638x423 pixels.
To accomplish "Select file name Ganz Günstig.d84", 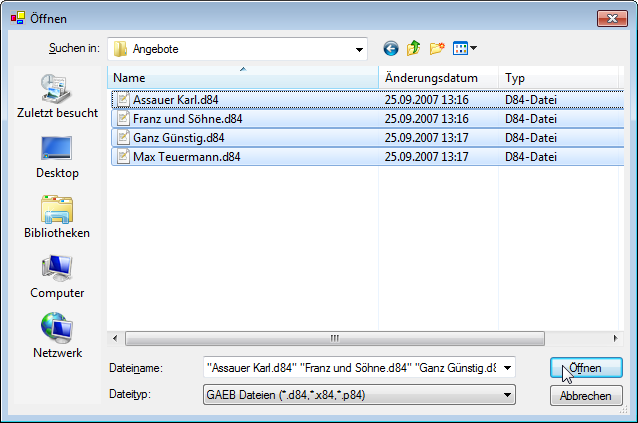I will [x=179, y=137].
